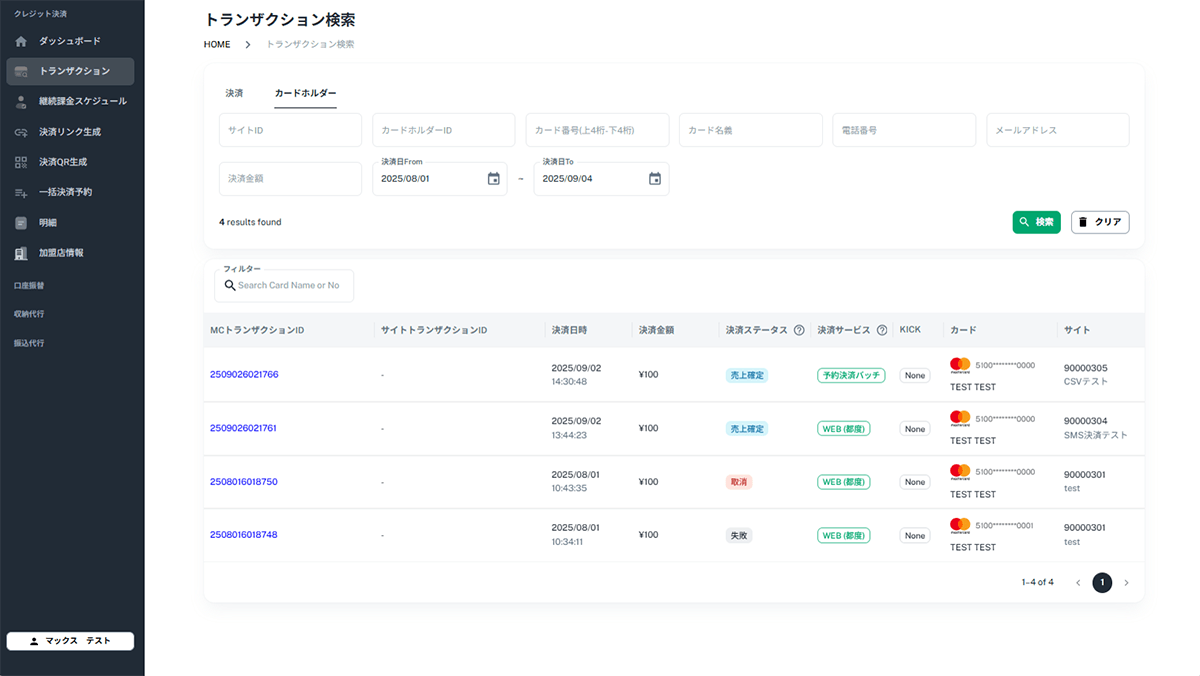This screenshot has width=1200, height=676.
Task: Open calendar picker for 決済日From
Action: (x=493, y=179)
